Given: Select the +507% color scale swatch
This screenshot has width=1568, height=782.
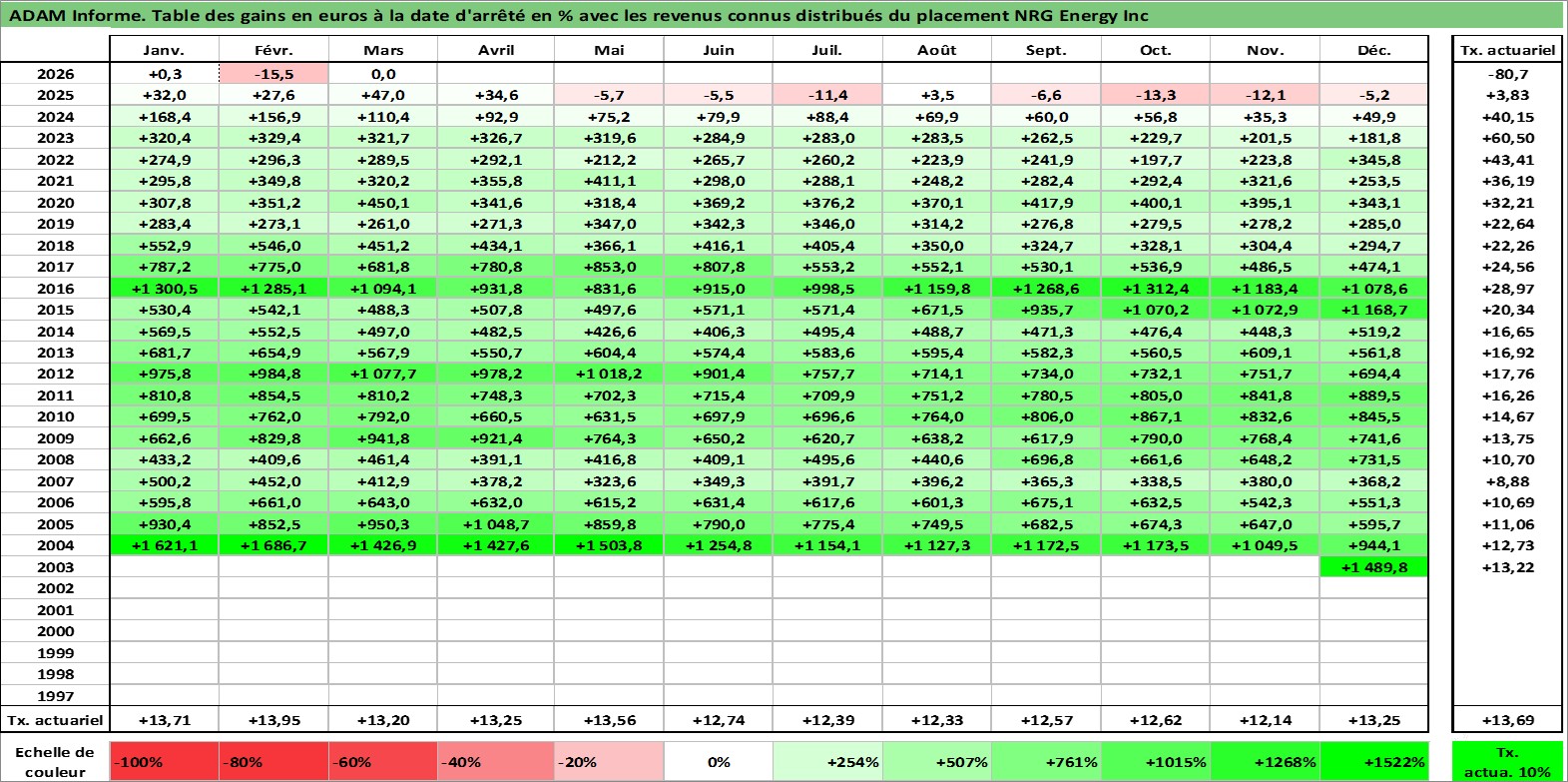Looking at the screenshot, I should pos(937,761).
